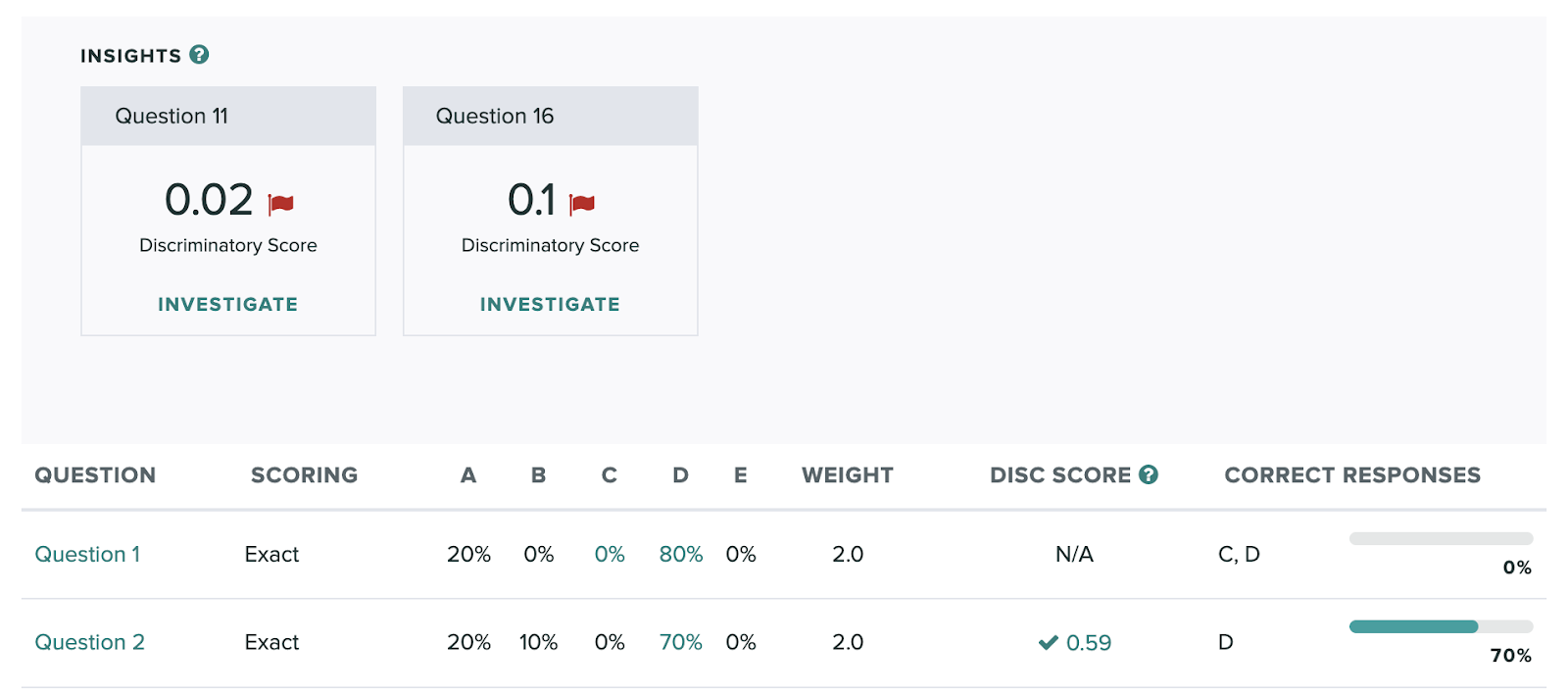Click the red flag on Question 16 card

582,203
